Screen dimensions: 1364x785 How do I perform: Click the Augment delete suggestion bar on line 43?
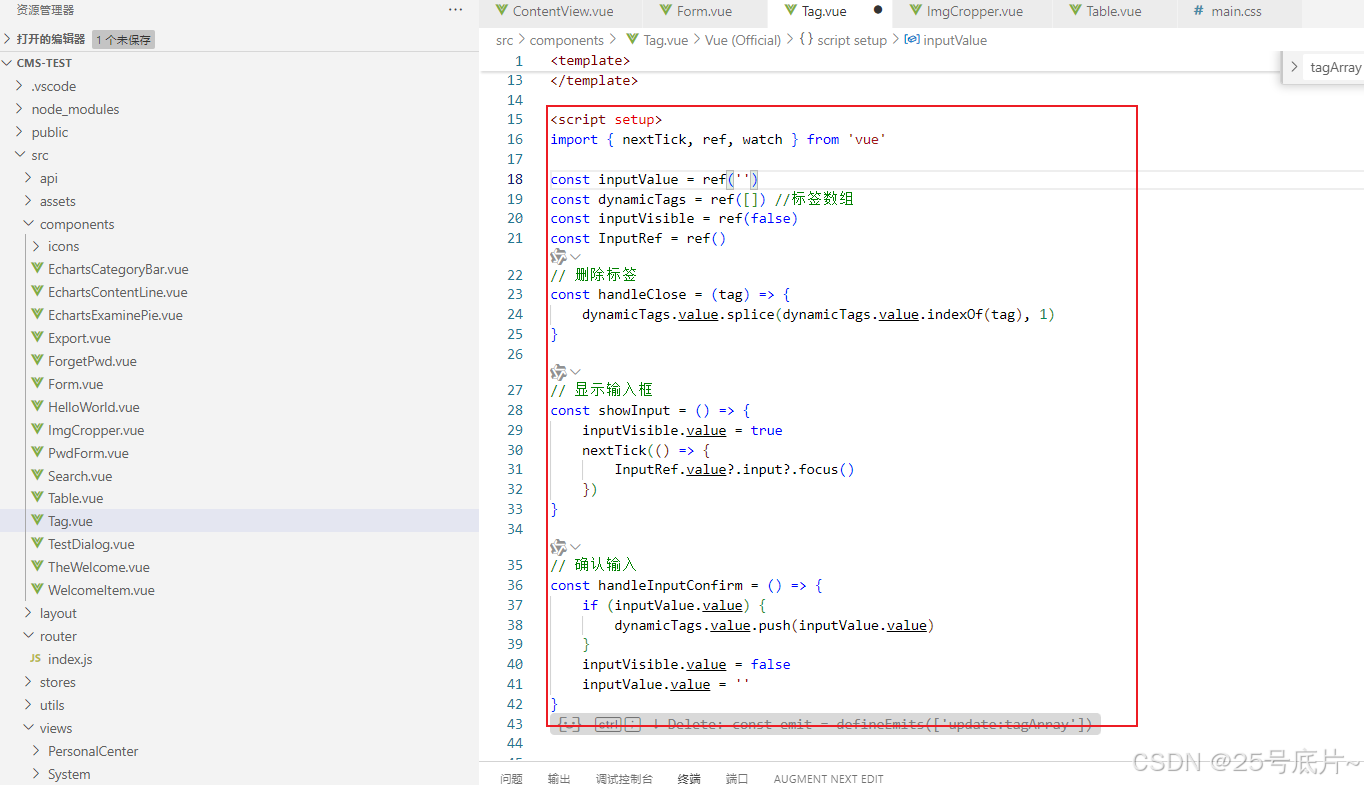[826, 724]
